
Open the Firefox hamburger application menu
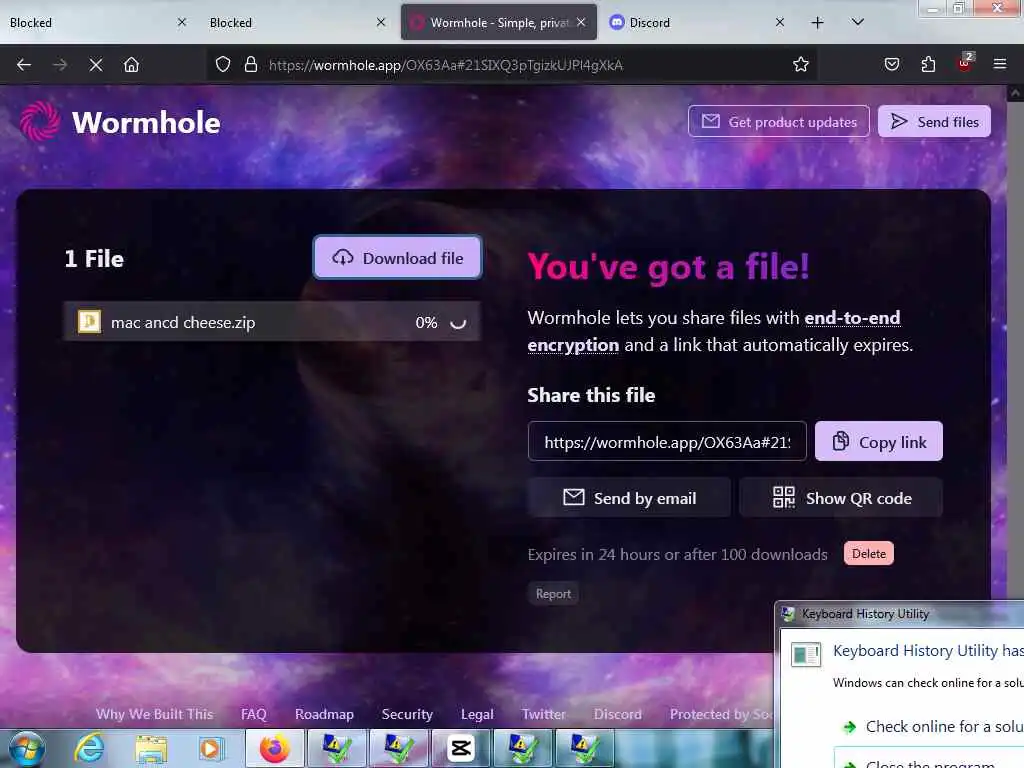(1000, 64)
